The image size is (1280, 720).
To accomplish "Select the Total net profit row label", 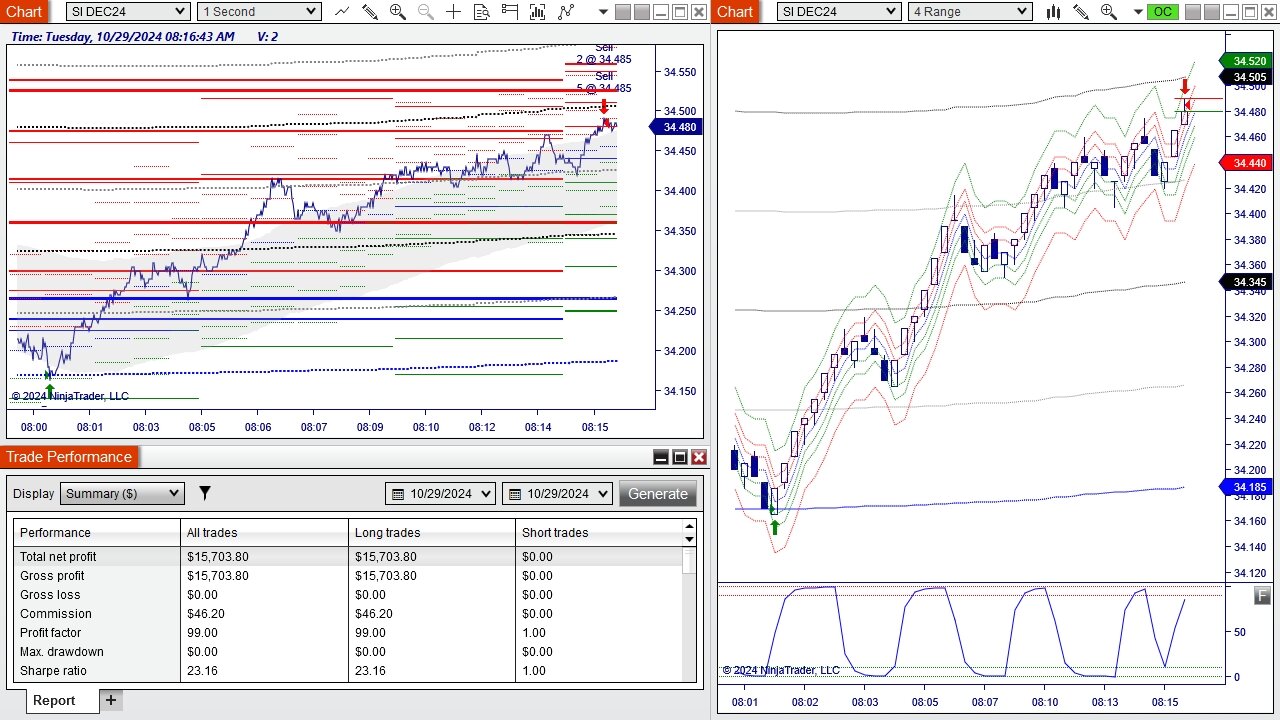I will (58, 557).
